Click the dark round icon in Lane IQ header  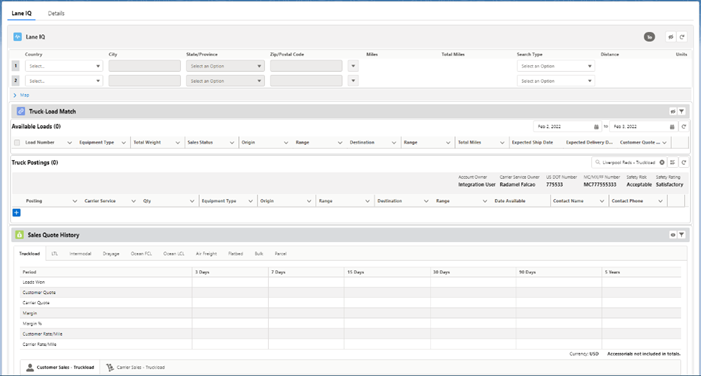[x=649, y=37]
